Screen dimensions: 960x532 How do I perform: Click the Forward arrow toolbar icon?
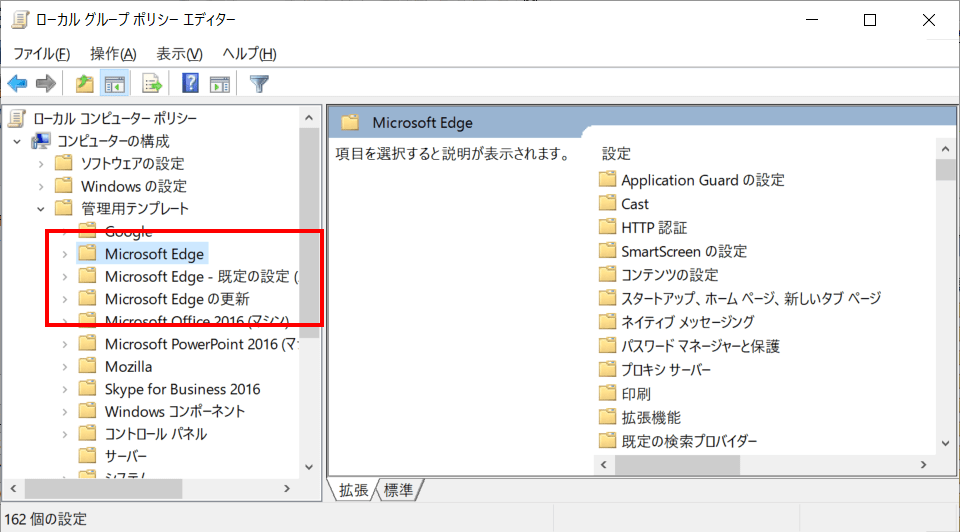tap(45, 83)
